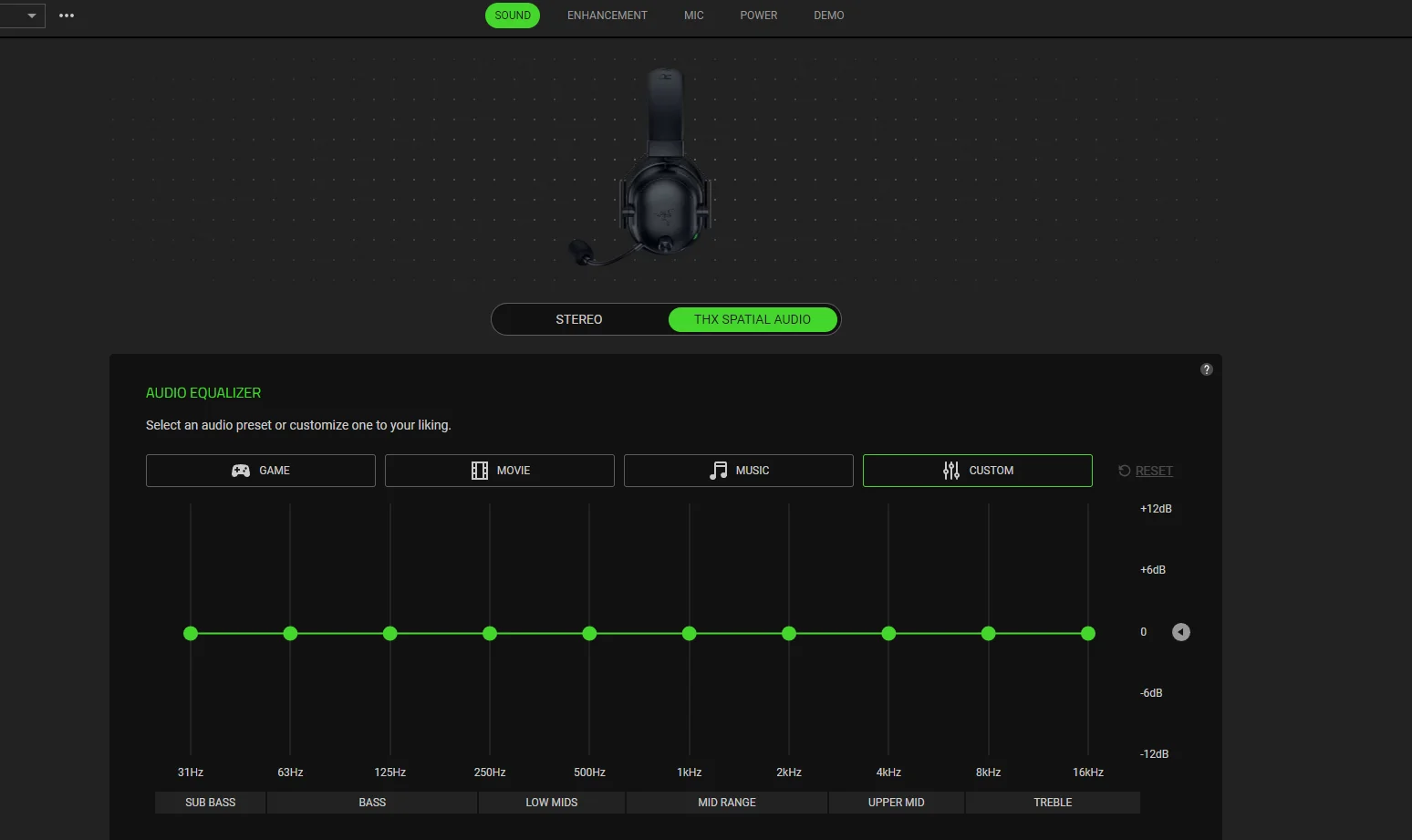Screen dimensions: 1412x840
Task: Click the 63Hz equalizer slider handle
Action: pyautogui.click(x=290, y=633)
